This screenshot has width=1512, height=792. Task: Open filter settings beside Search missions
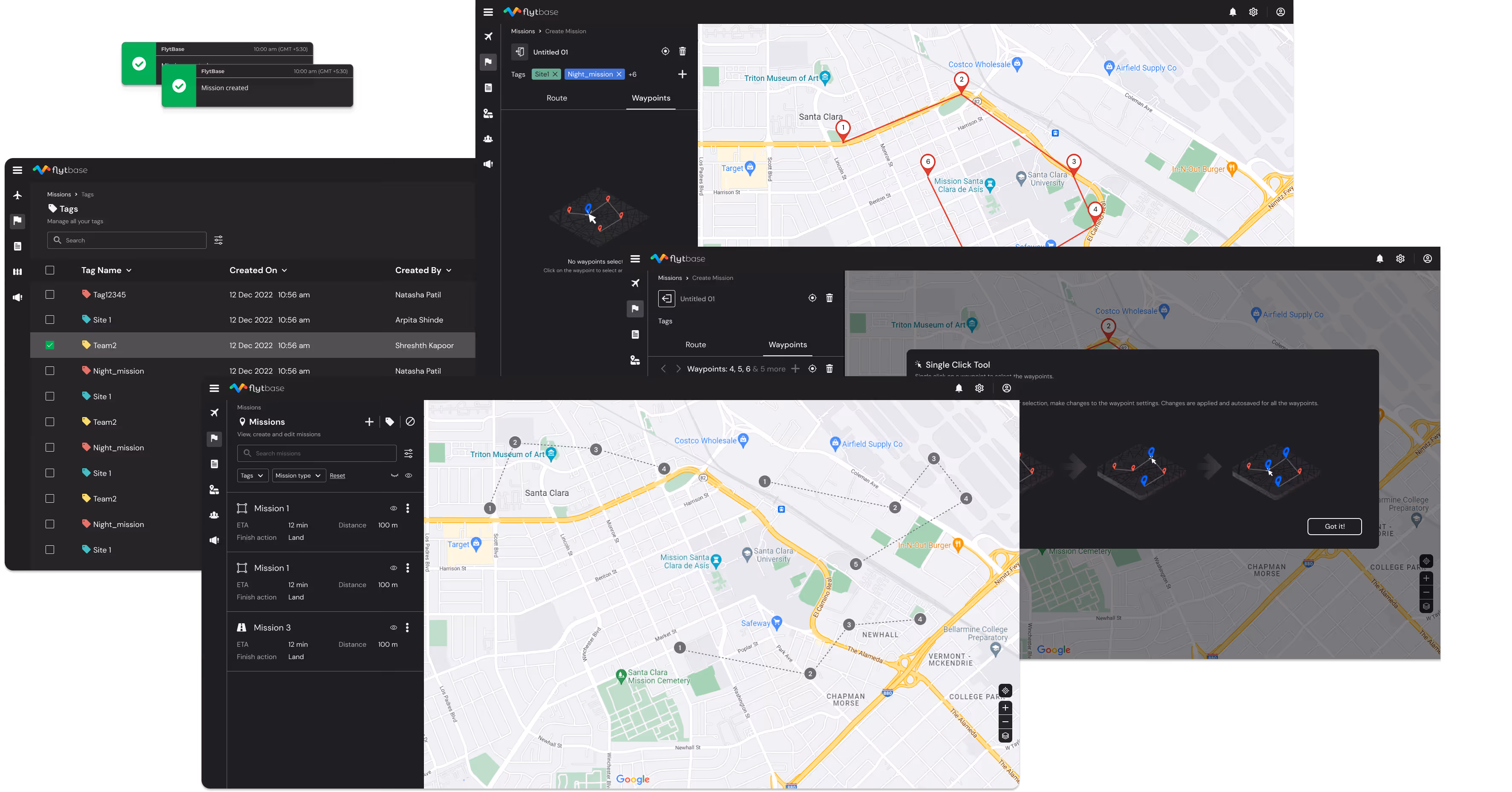point(409,453)
